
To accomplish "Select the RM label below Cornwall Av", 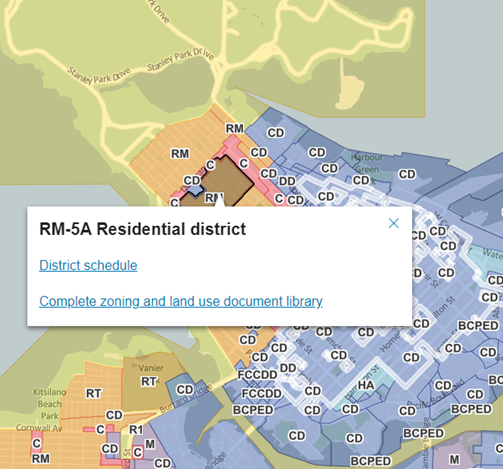I will tap(41, 459).
